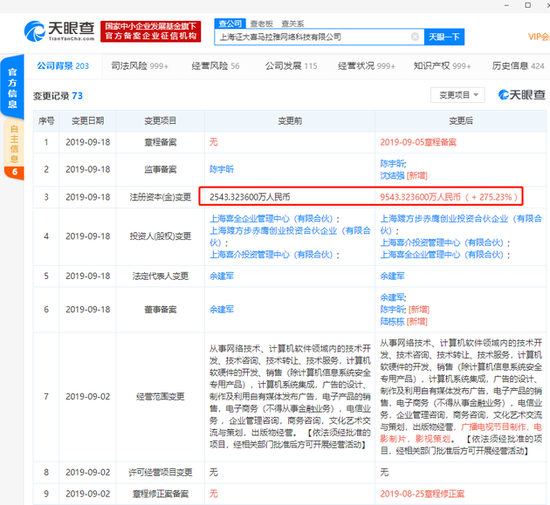Open 上海喜全企业管理中心 link in 变更后 column
550x505 pixels.
tap(442, 255)
